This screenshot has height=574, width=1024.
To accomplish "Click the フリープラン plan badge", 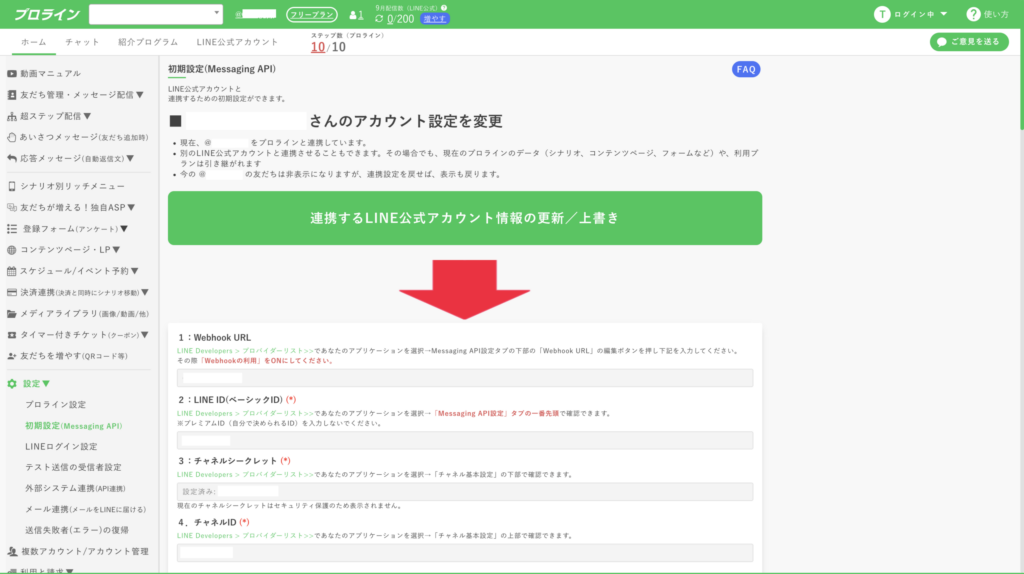I will (312, 14).
